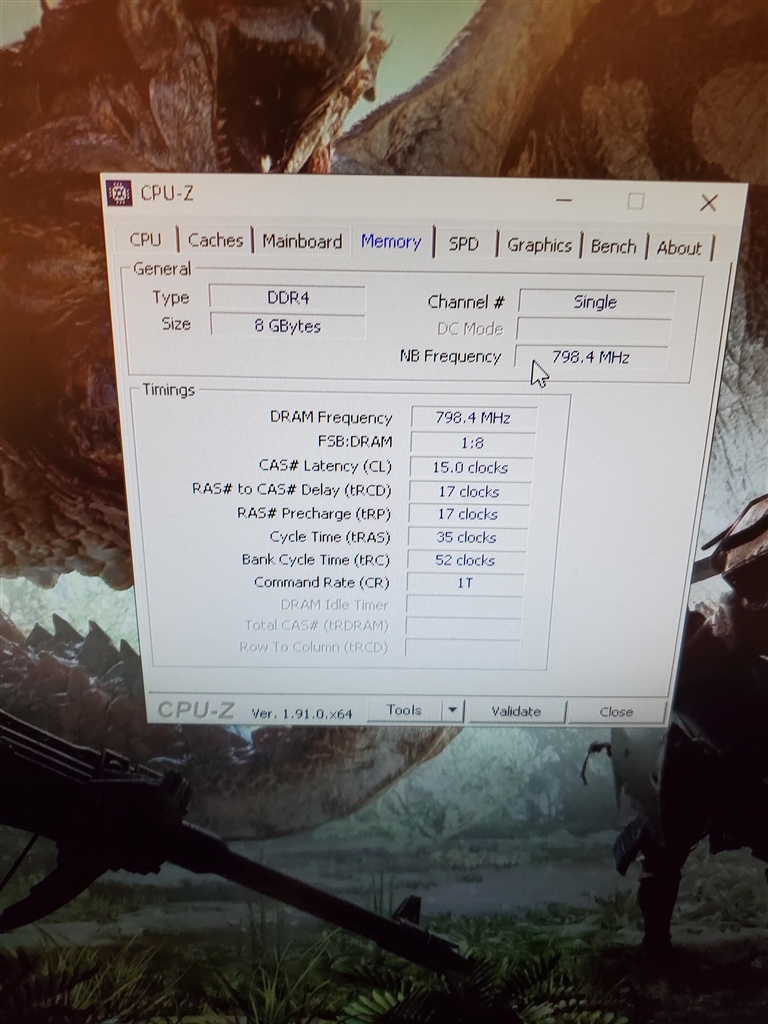768x1024 pixels.
Task: Go to the SPD tab
Action: [464, 244]
